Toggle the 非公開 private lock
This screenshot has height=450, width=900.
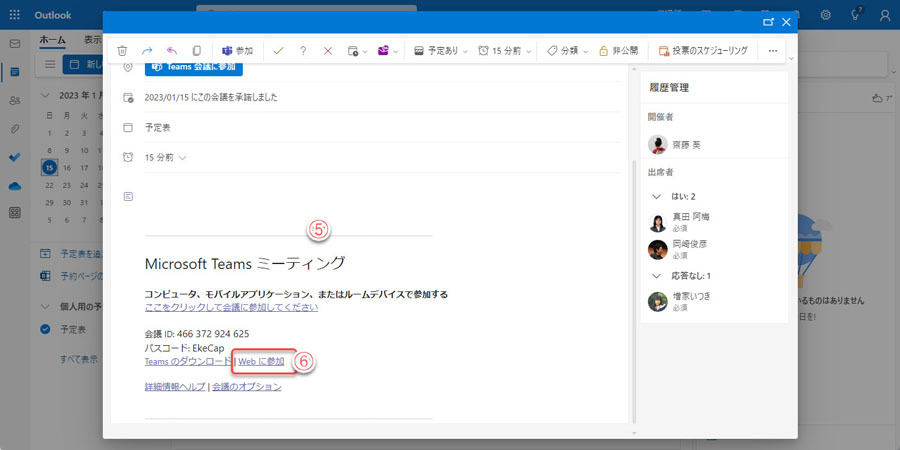point(618,51)
